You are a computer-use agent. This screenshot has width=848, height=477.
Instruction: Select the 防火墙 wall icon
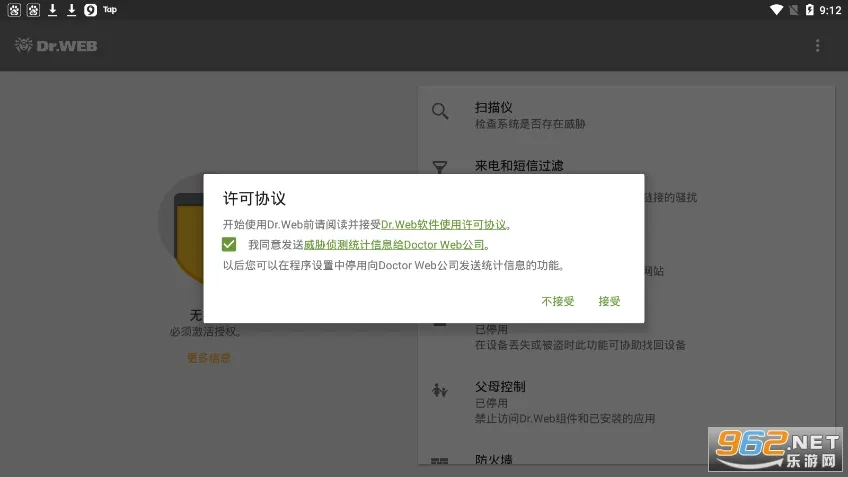(x=440, y=461)
